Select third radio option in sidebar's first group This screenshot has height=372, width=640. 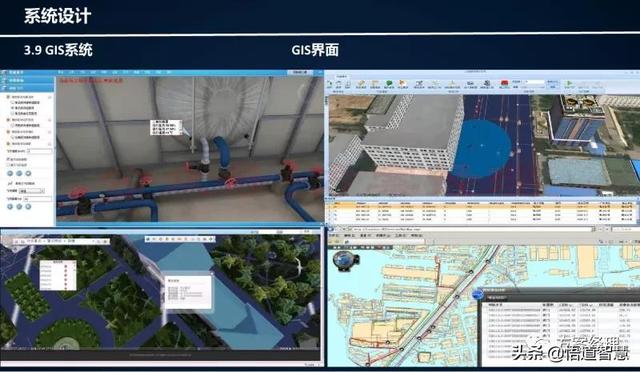coord(12,113)
